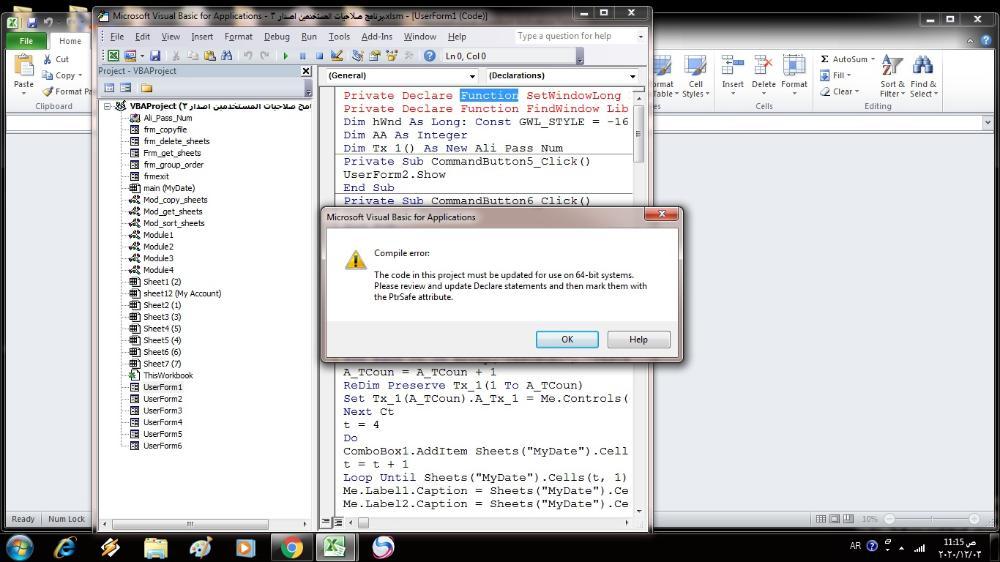Viewport: 1000px width, 562px height.
Task: Open the Object Browser toolbar icon
Action: coord(392,56)
